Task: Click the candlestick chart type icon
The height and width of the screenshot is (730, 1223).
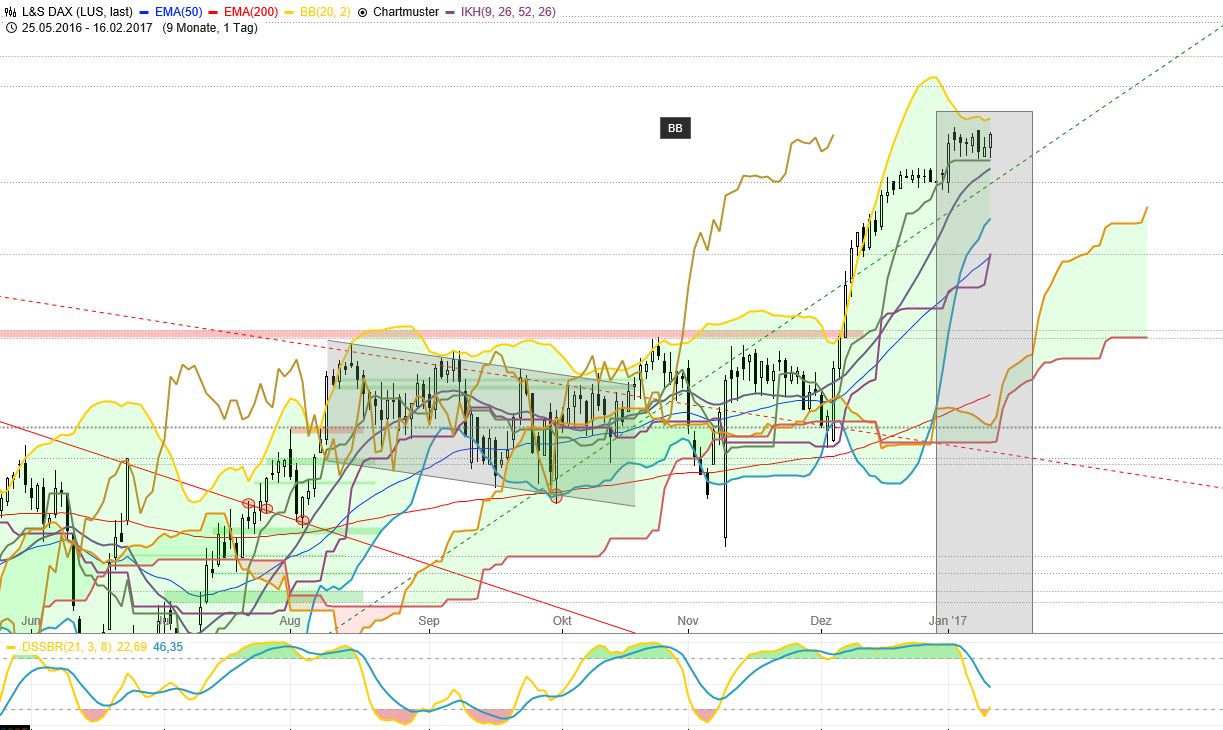Action: pyautogui.click(x=11, y=11)
